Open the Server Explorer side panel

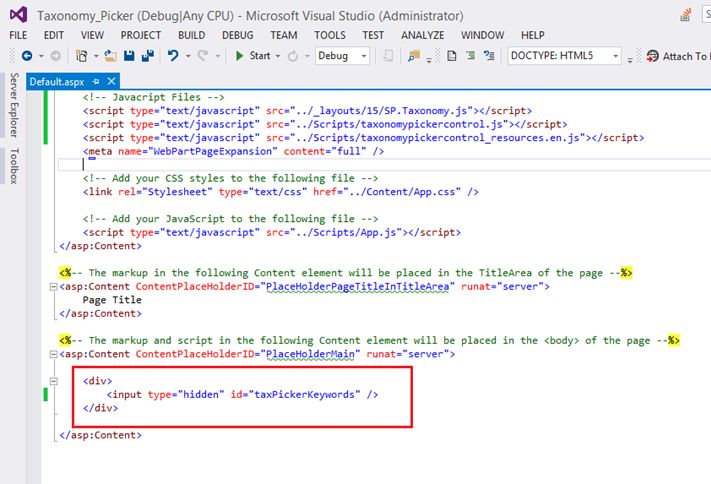tap(14, 105)
